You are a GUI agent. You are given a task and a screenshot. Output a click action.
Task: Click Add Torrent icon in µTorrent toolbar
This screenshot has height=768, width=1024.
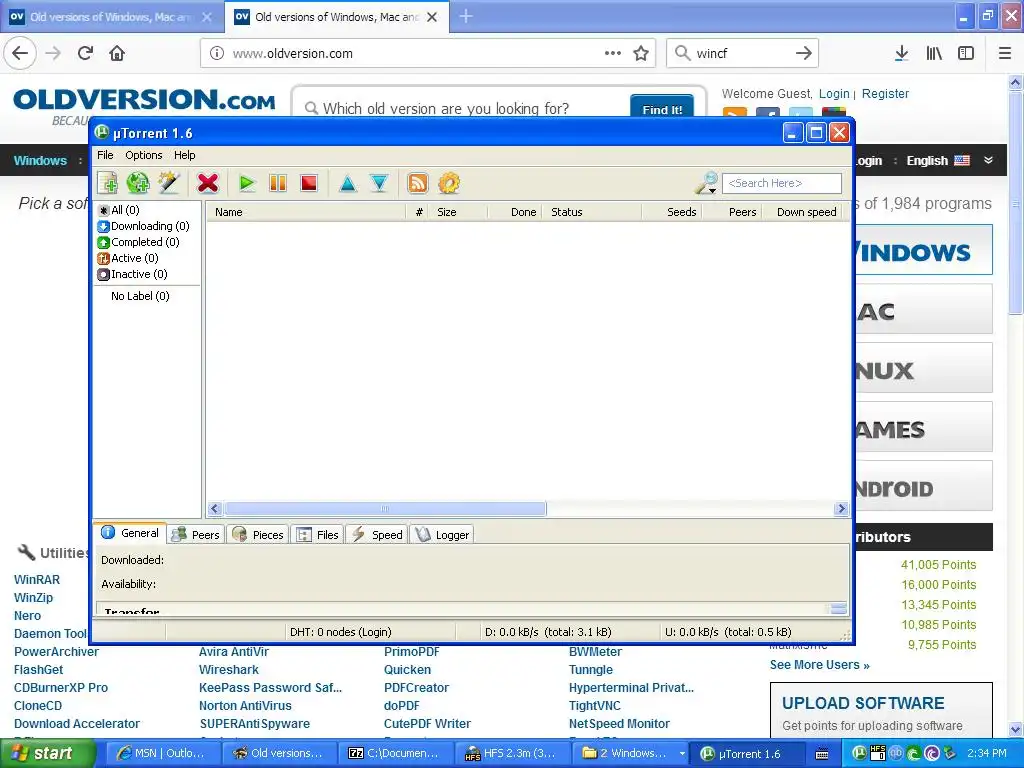click(x=108, y=184)
